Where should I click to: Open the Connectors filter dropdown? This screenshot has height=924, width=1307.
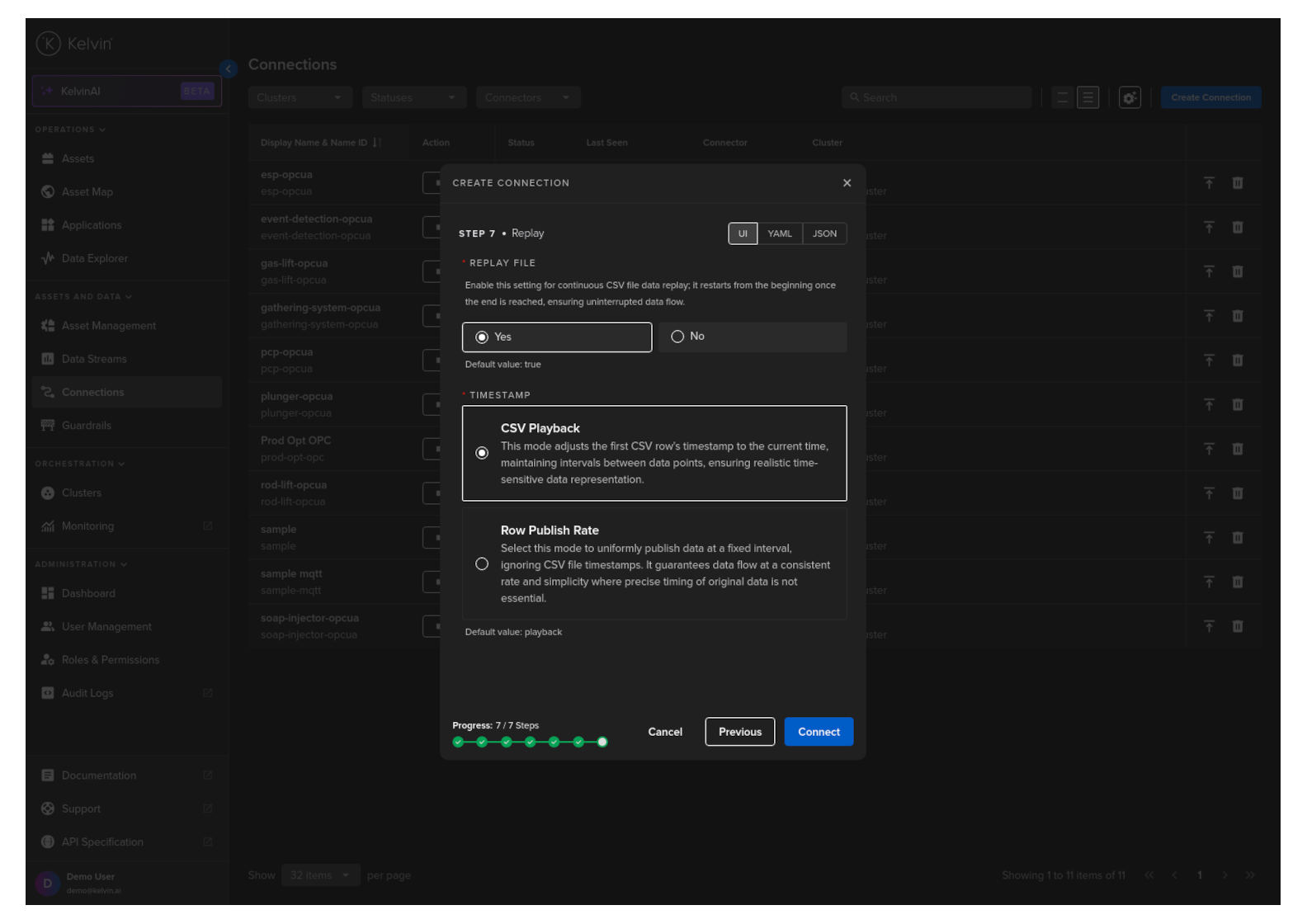click(527, 97)
